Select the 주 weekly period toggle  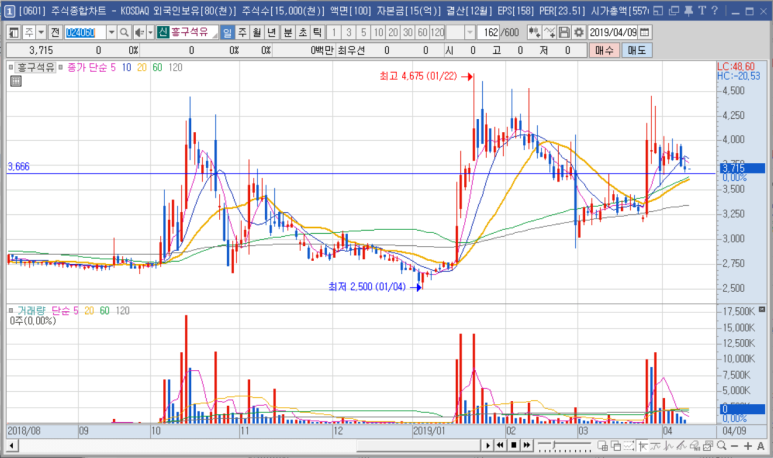point(242,33)
